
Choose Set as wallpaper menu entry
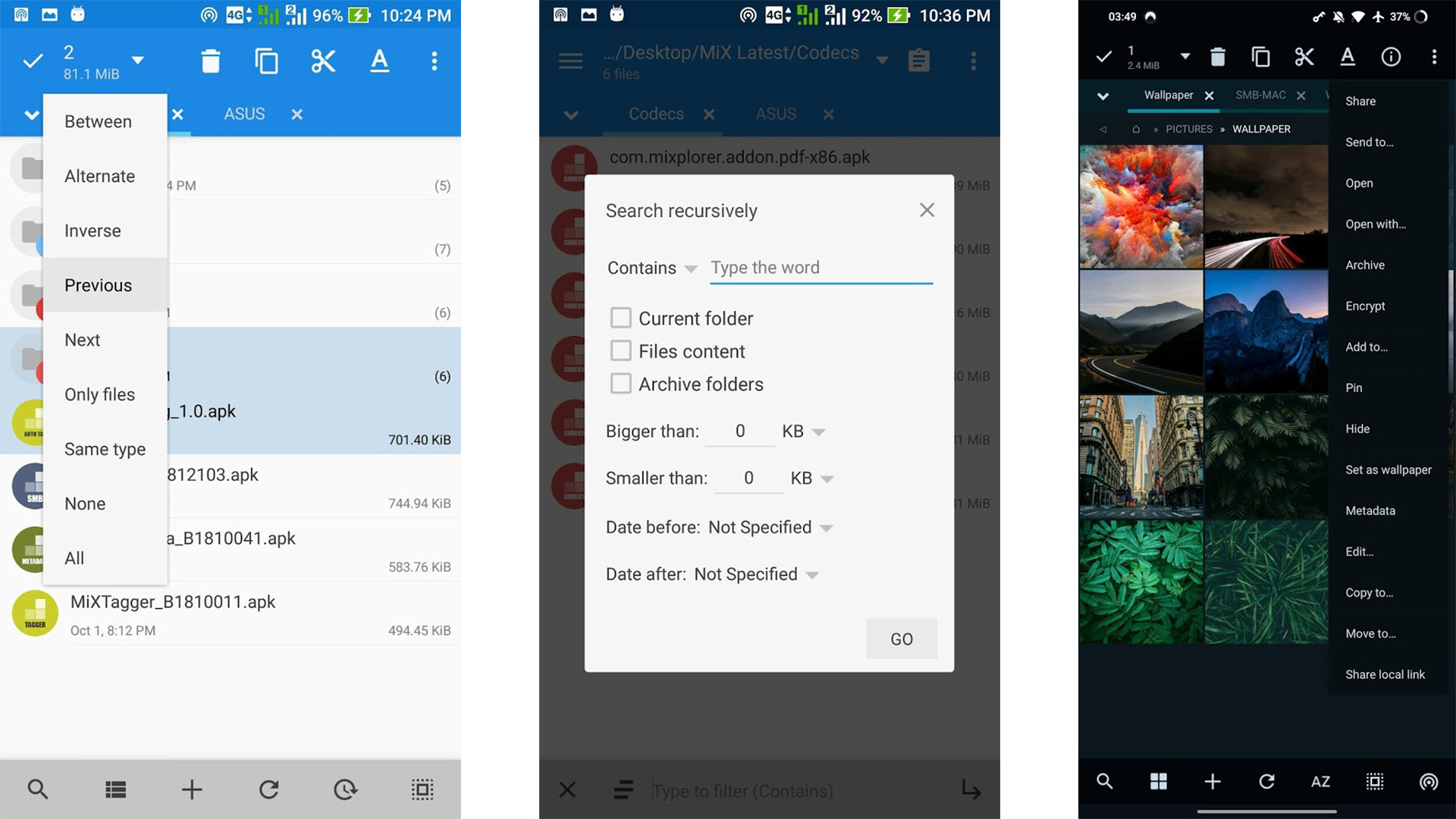1388,469
